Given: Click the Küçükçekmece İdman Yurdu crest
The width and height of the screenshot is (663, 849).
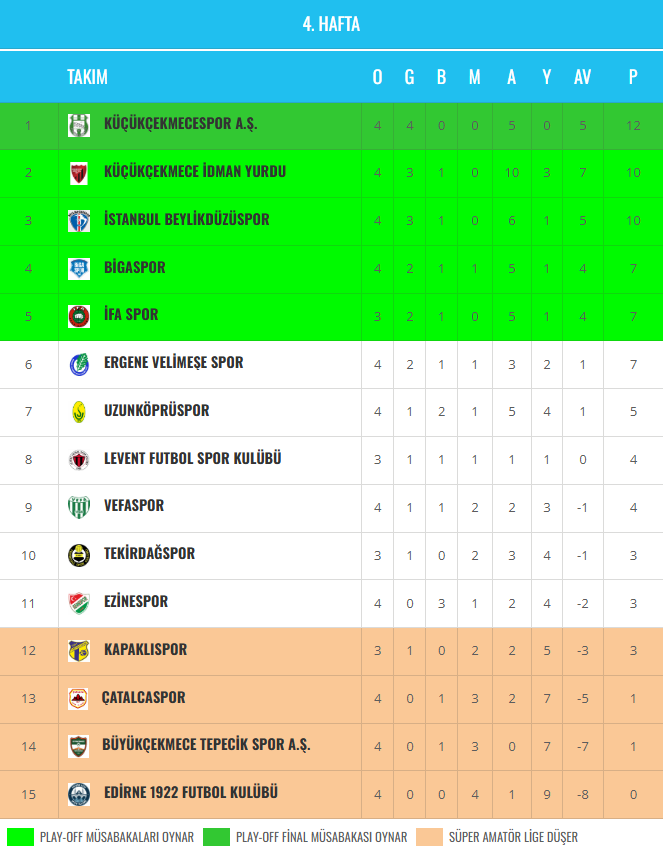Looking at the screenshot, I should click(79, 173).
